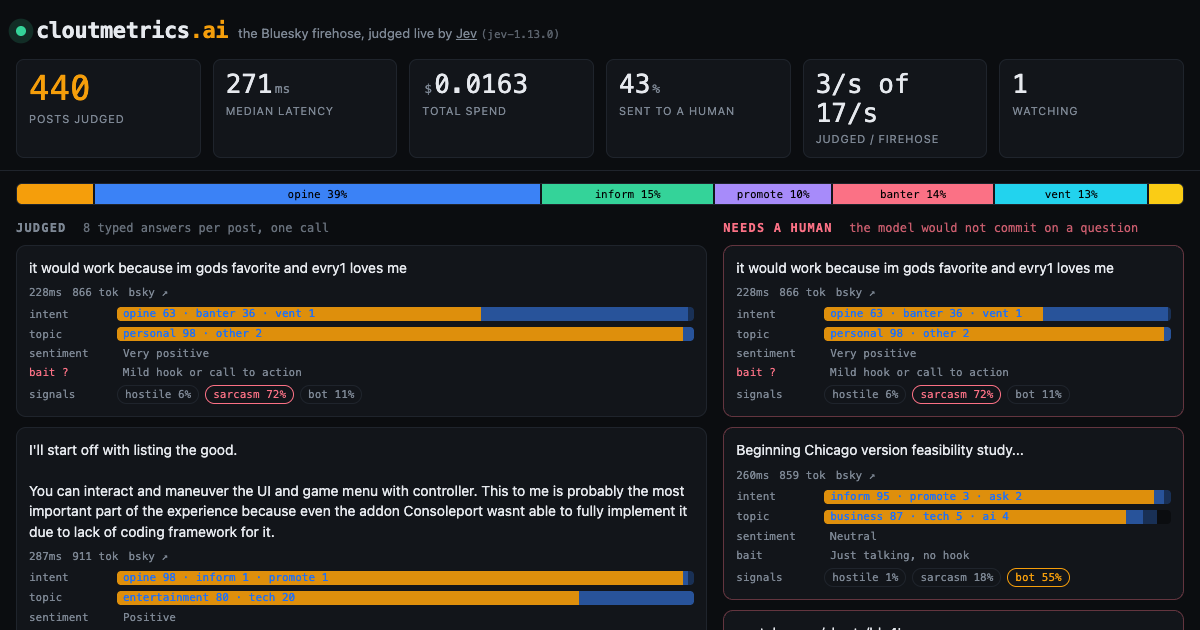The image size is (1200, 630).
Task: Click the red 'bait ?' label in Judged column
Action: click(x=49, y=373)
